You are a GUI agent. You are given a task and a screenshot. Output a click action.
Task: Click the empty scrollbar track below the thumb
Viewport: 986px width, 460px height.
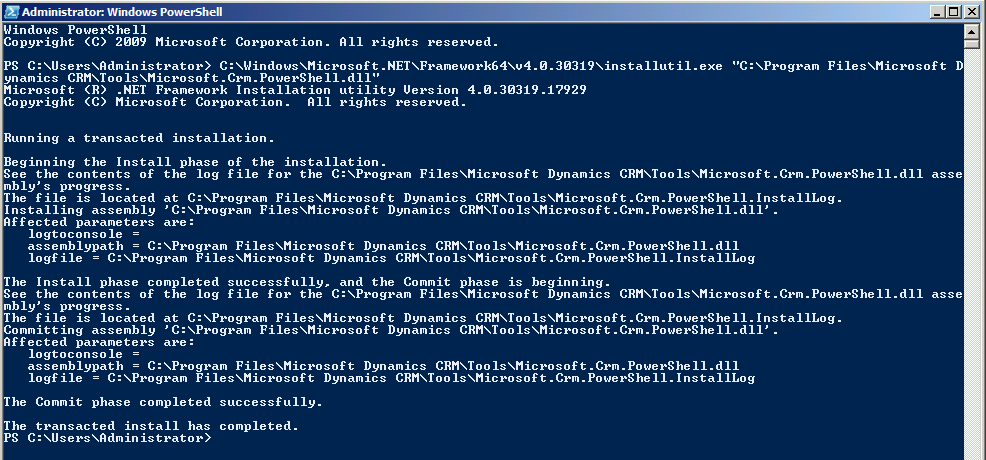pyautogui.click(x=971, y=250)
